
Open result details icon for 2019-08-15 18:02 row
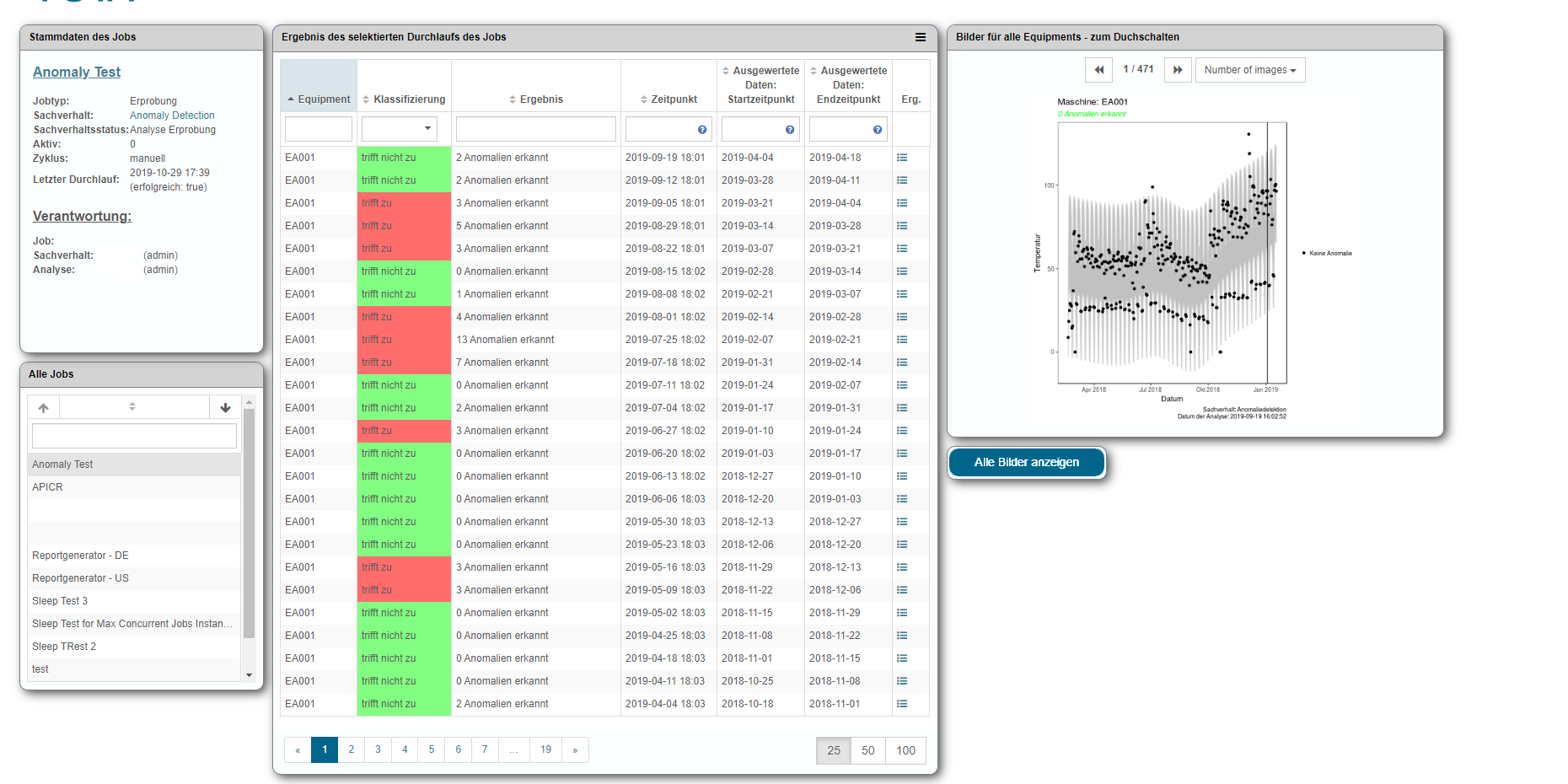[902, 271]
